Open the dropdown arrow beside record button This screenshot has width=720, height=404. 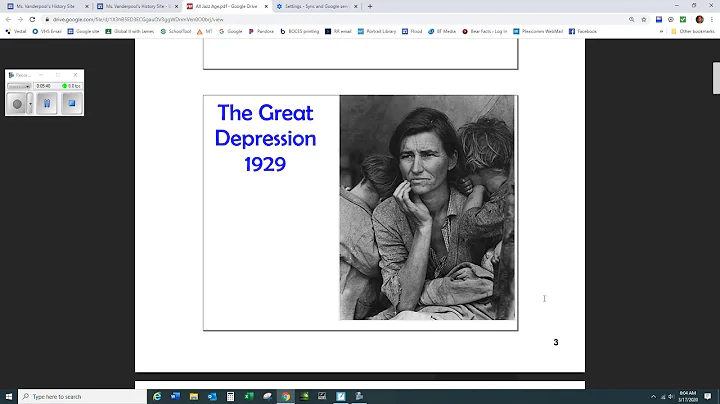click(30, 104)
